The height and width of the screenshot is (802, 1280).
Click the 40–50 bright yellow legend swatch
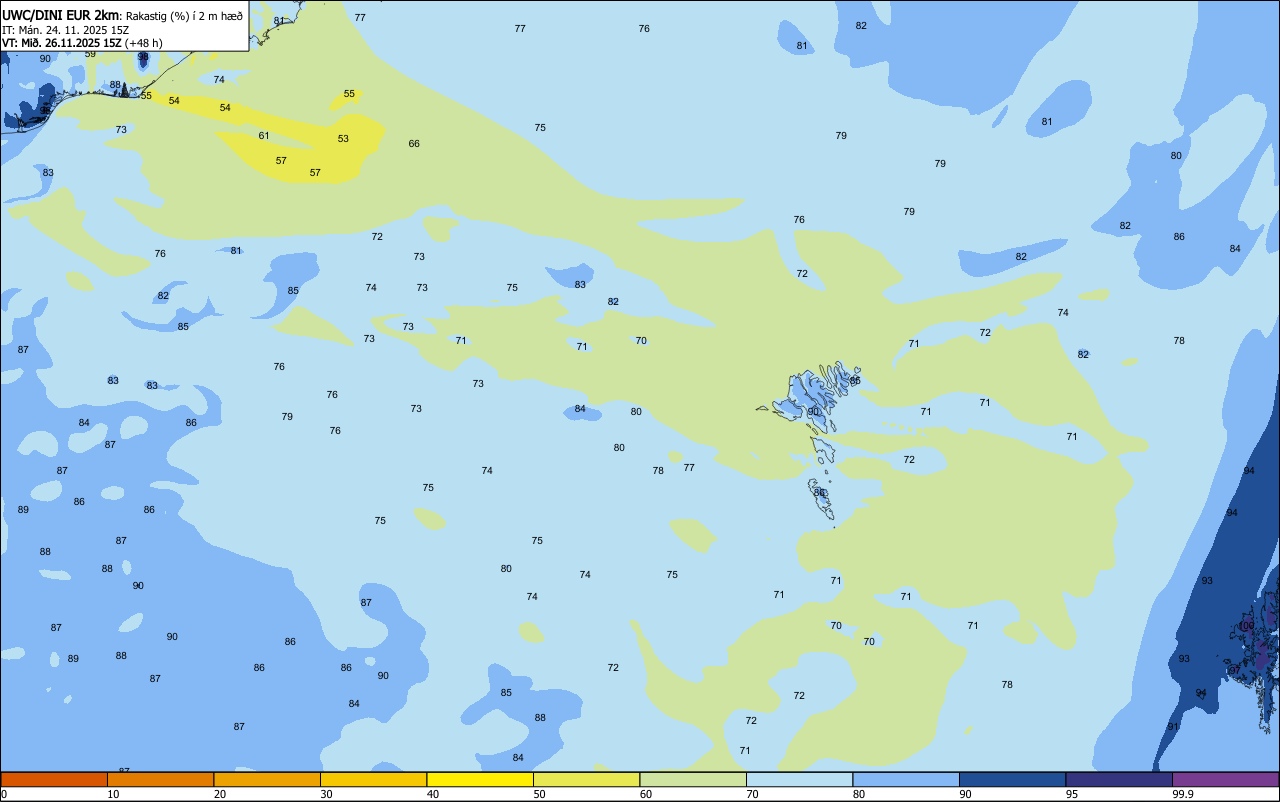pos(480,779)
